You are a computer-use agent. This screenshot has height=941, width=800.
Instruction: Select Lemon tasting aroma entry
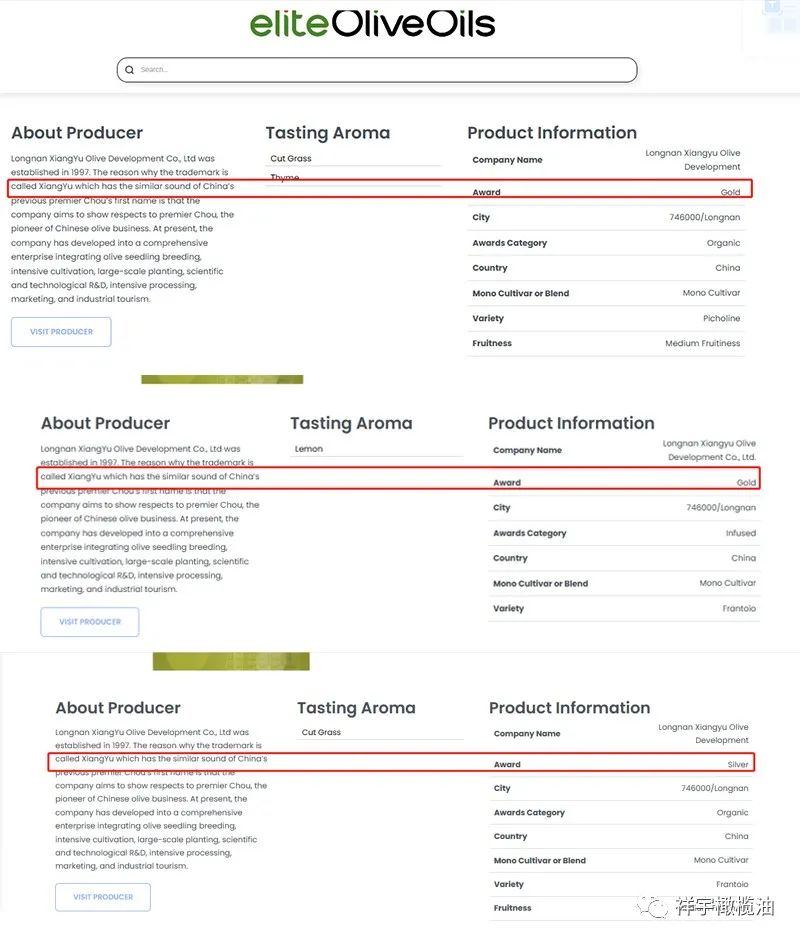(x=309, y=449)
